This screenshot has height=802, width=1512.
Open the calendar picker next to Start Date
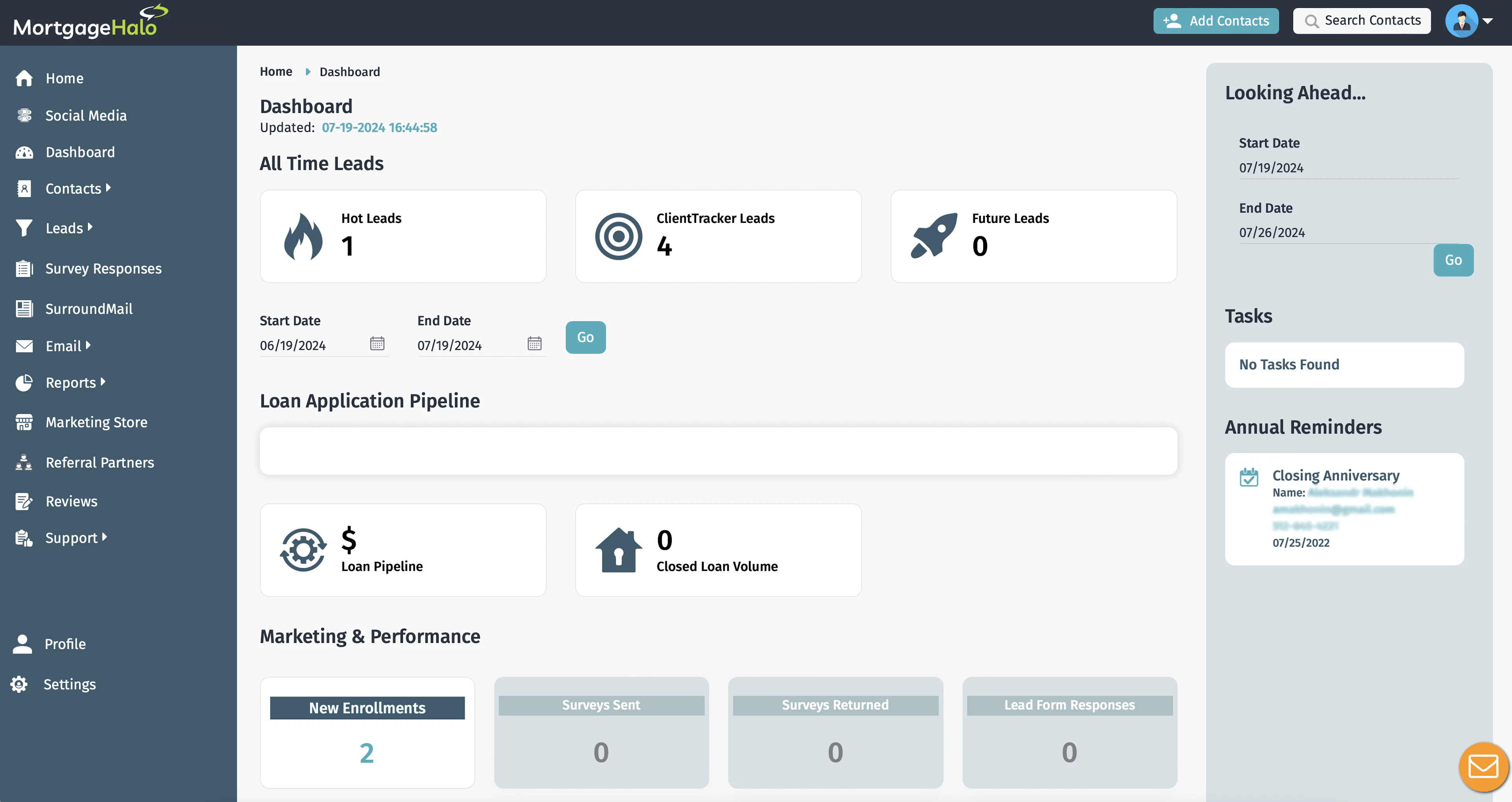click(x=378, y=343)
